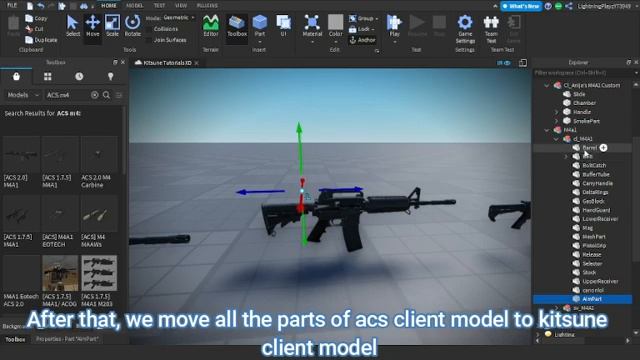Open the Terrain Editor
This screenshot has height=360, width=640.
[211, 27]
